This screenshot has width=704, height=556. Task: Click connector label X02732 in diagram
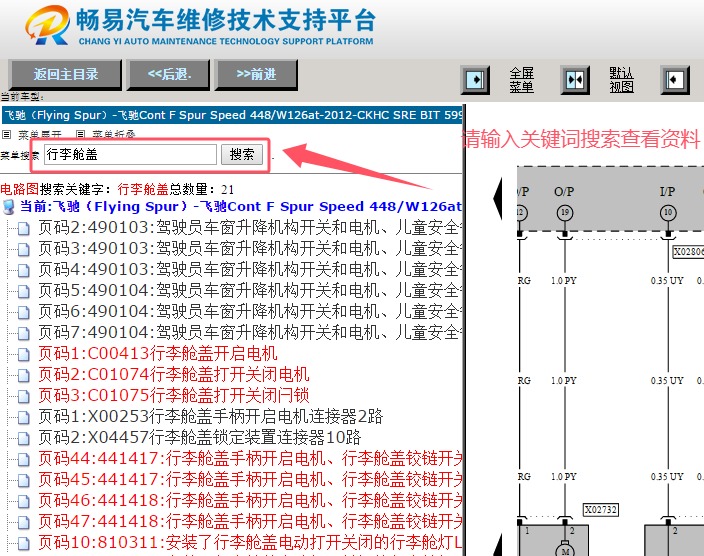tap(601, 510)
